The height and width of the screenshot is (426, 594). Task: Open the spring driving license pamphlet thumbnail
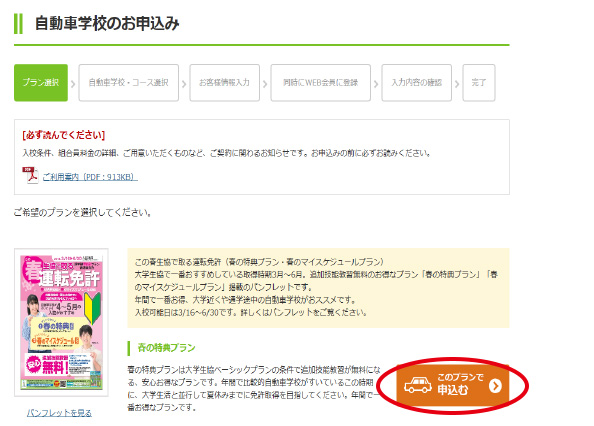61,322
